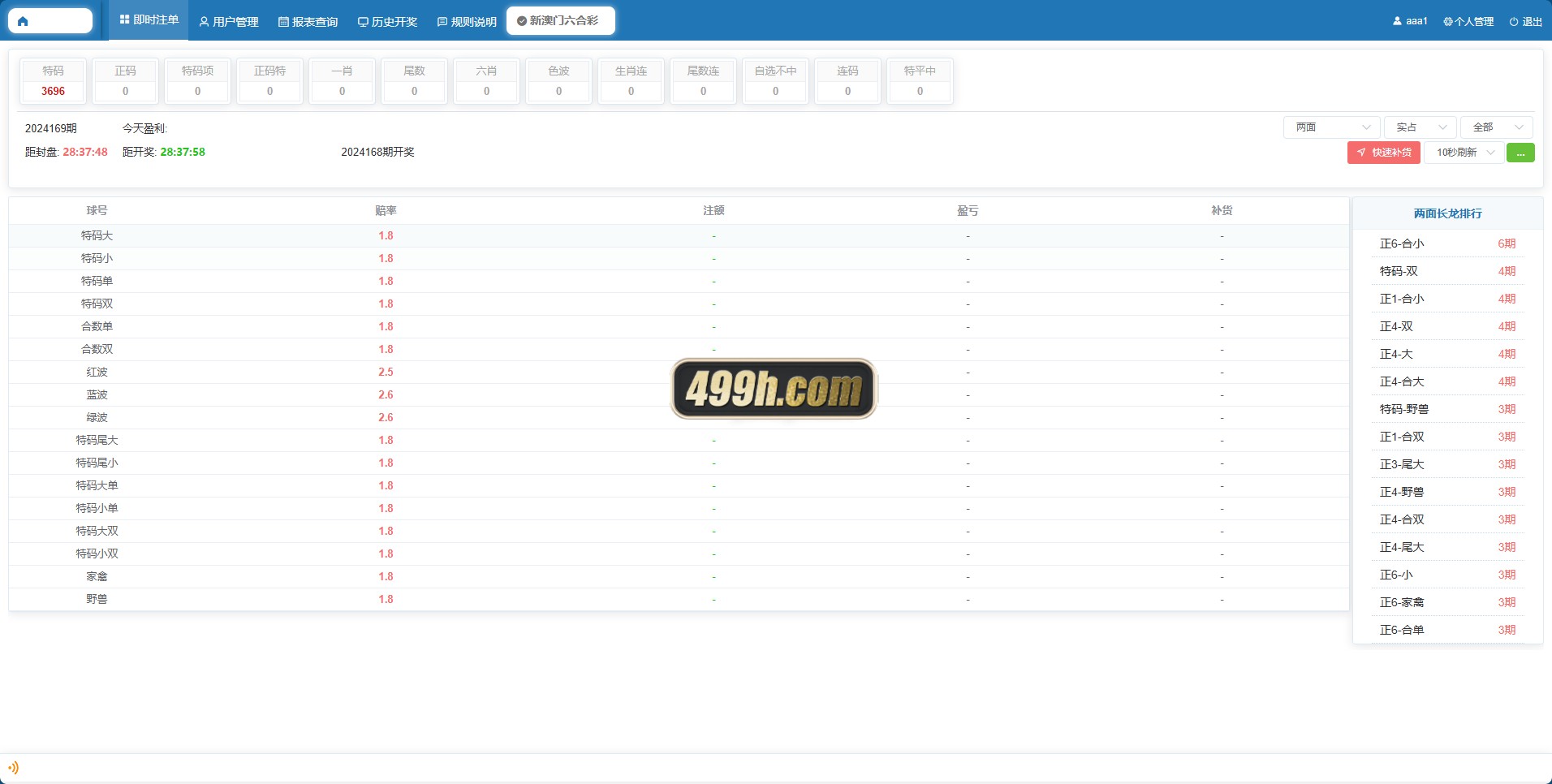Screen dimensions: 1552x784
Task: Click the 特码大 row label
Action: click(x=97, y=235)
